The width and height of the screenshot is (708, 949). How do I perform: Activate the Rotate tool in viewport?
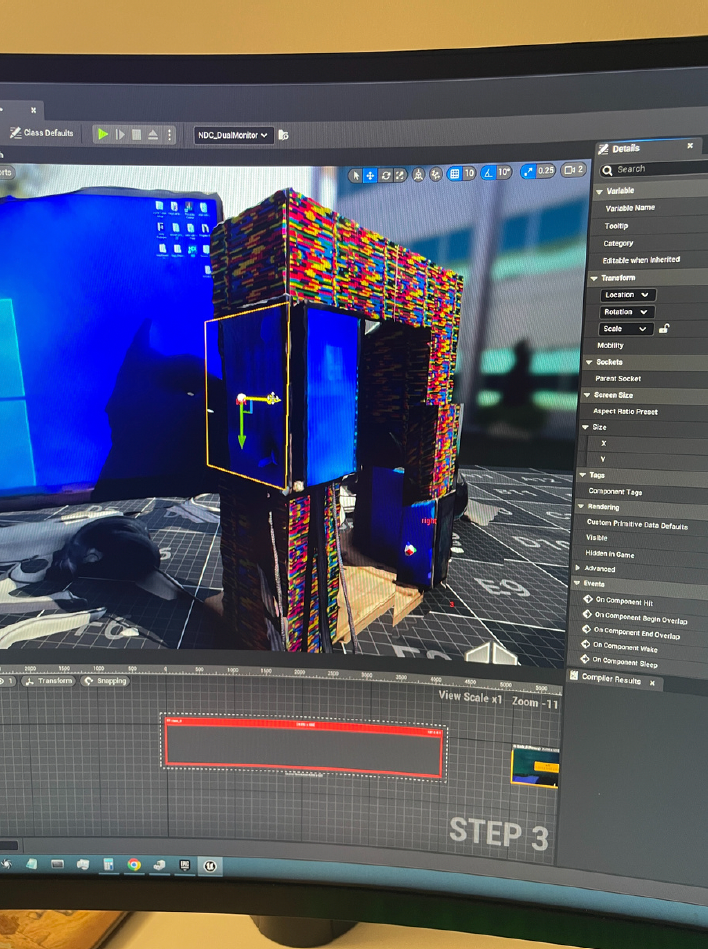point(385,176)
